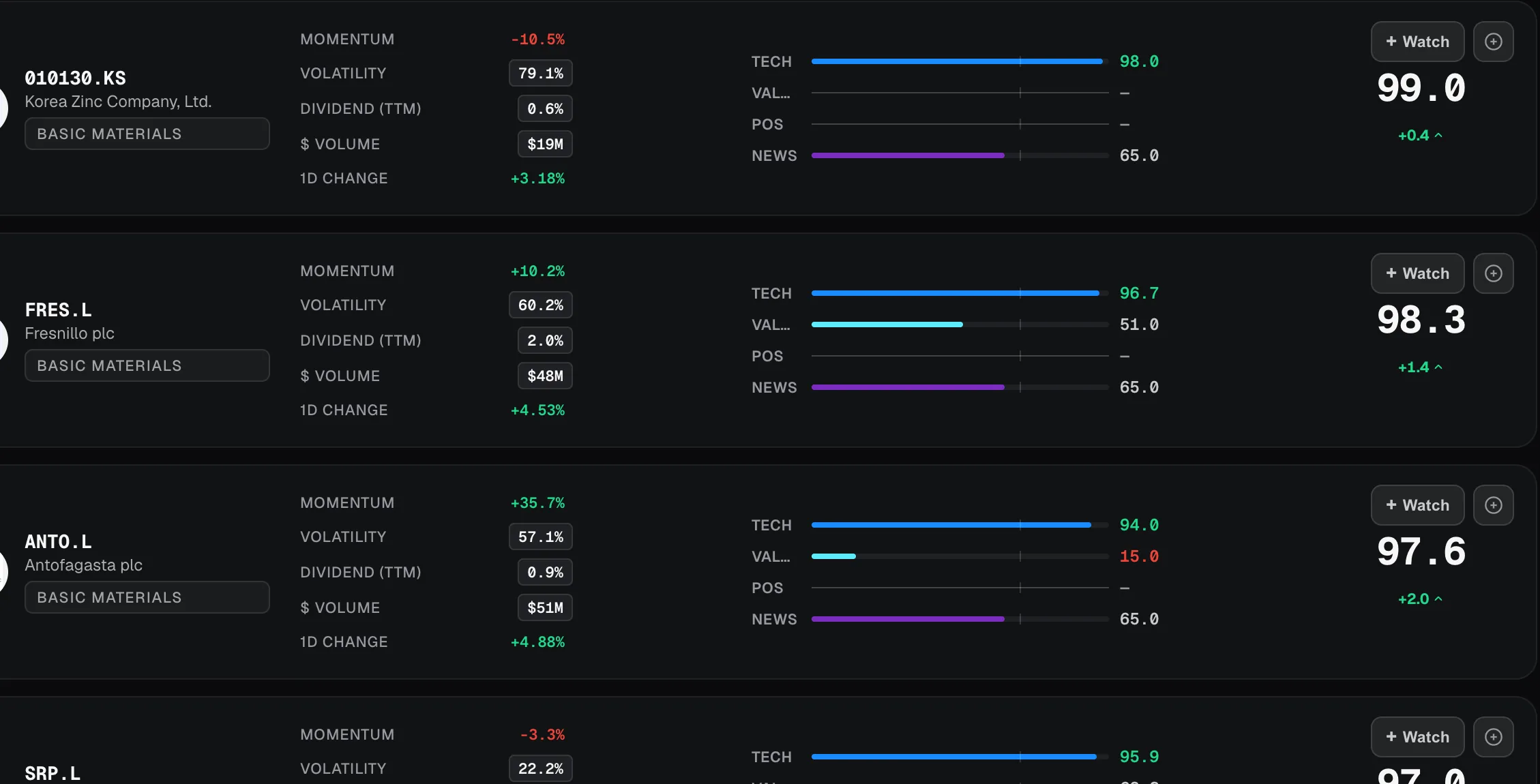Add 010130.KS to watchlist with Watch button
1540x784 pixels.
(x=1417, y=42)
